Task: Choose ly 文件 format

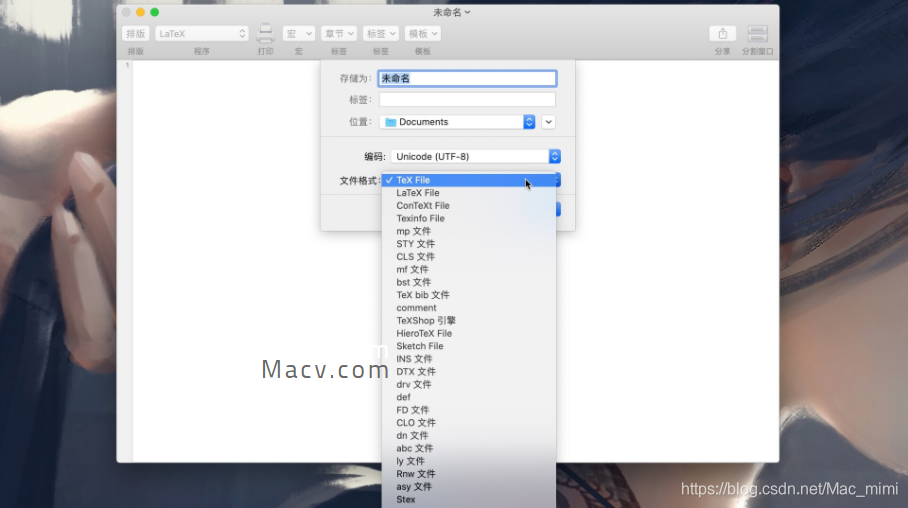Action: pyautogui.click(x=469, y=461)
